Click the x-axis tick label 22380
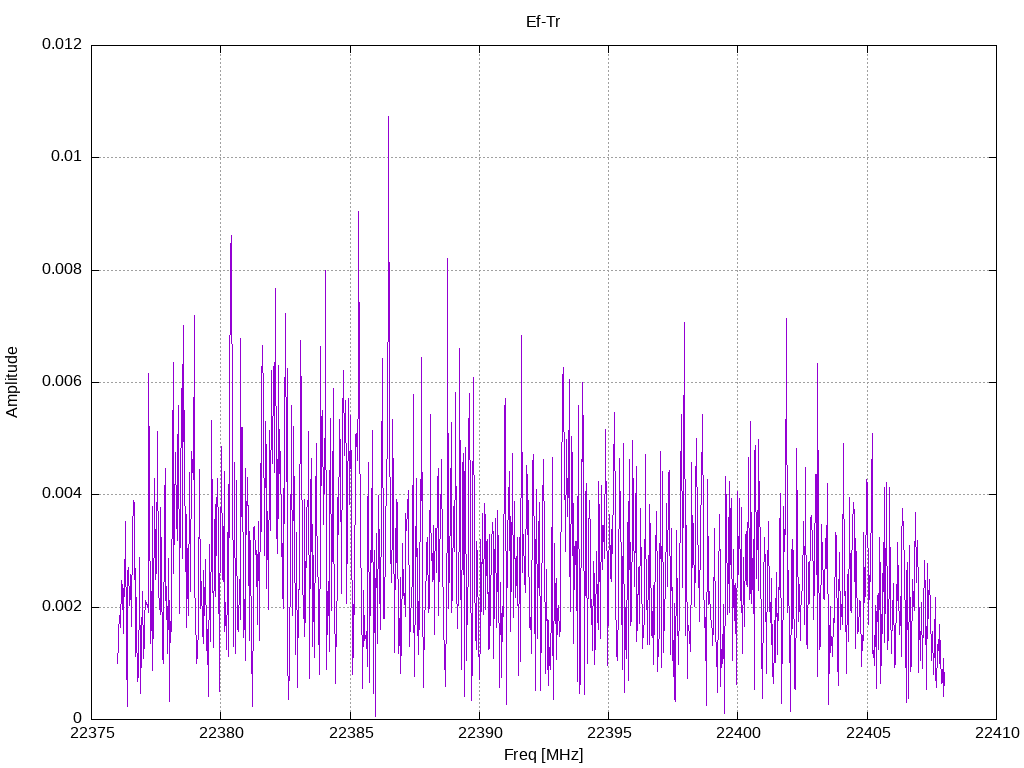Image resolution: width=1024 pixels, height=768 pixels. tap(221, 733)
